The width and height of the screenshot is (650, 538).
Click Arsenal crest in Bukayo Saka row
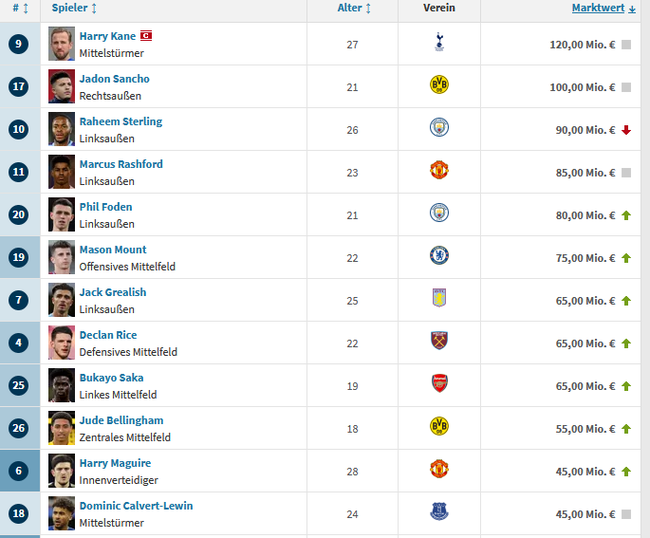coord(439,383)
